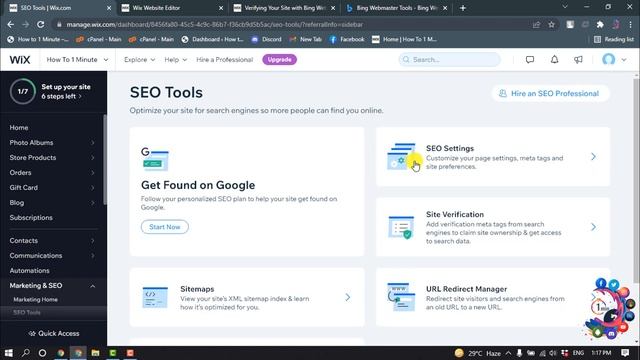
Task: Click the share page icon in address bar
Action: (x=536, y=24)
